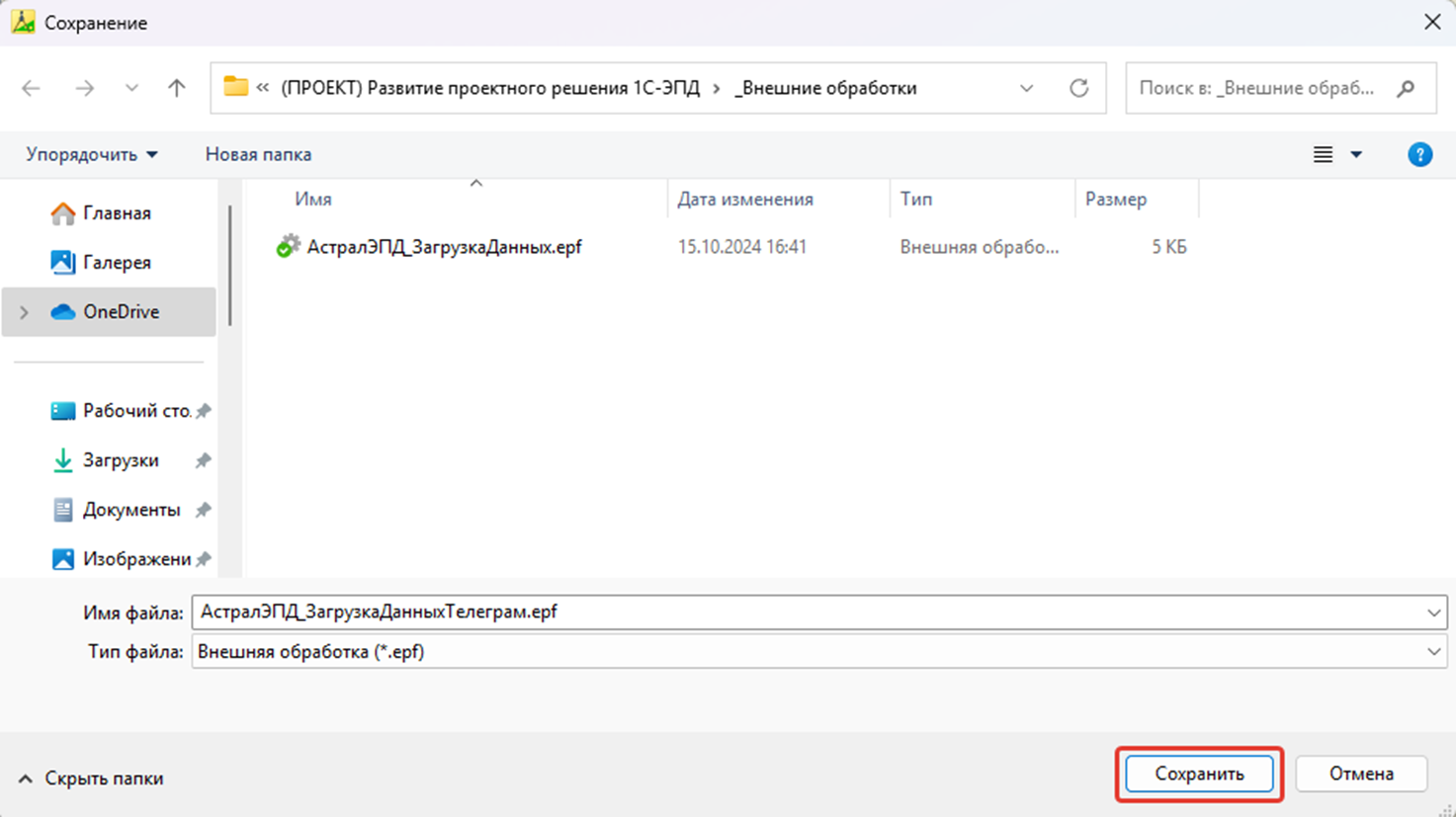Expand the address bar history dropdown

pos(1026,88)
